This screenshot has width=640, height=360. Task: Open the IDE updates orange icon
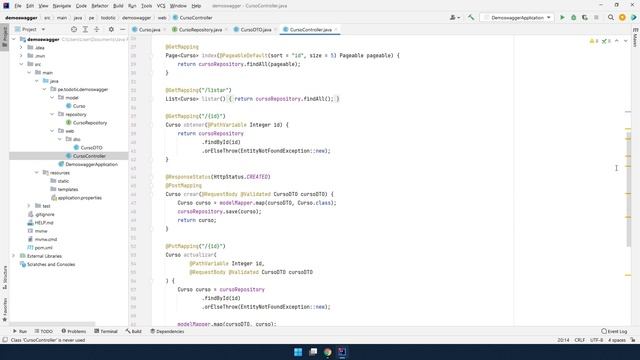click(x=622, y=18)
